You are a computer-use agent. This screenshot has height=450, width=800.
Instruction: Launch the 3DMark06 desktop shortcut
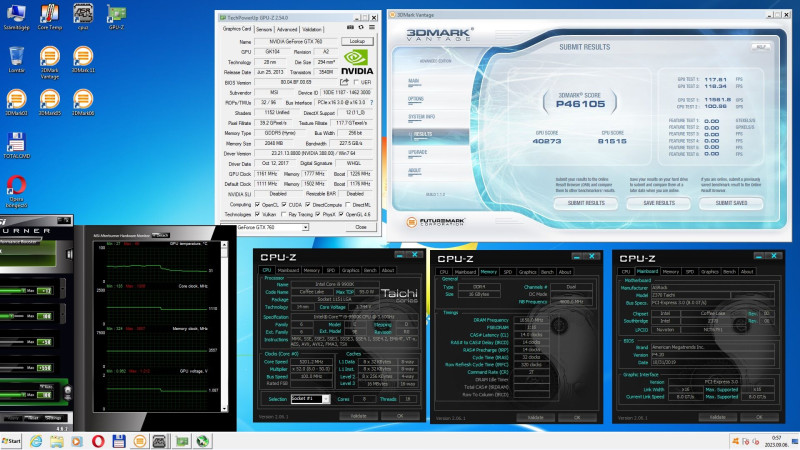point(83,103)
